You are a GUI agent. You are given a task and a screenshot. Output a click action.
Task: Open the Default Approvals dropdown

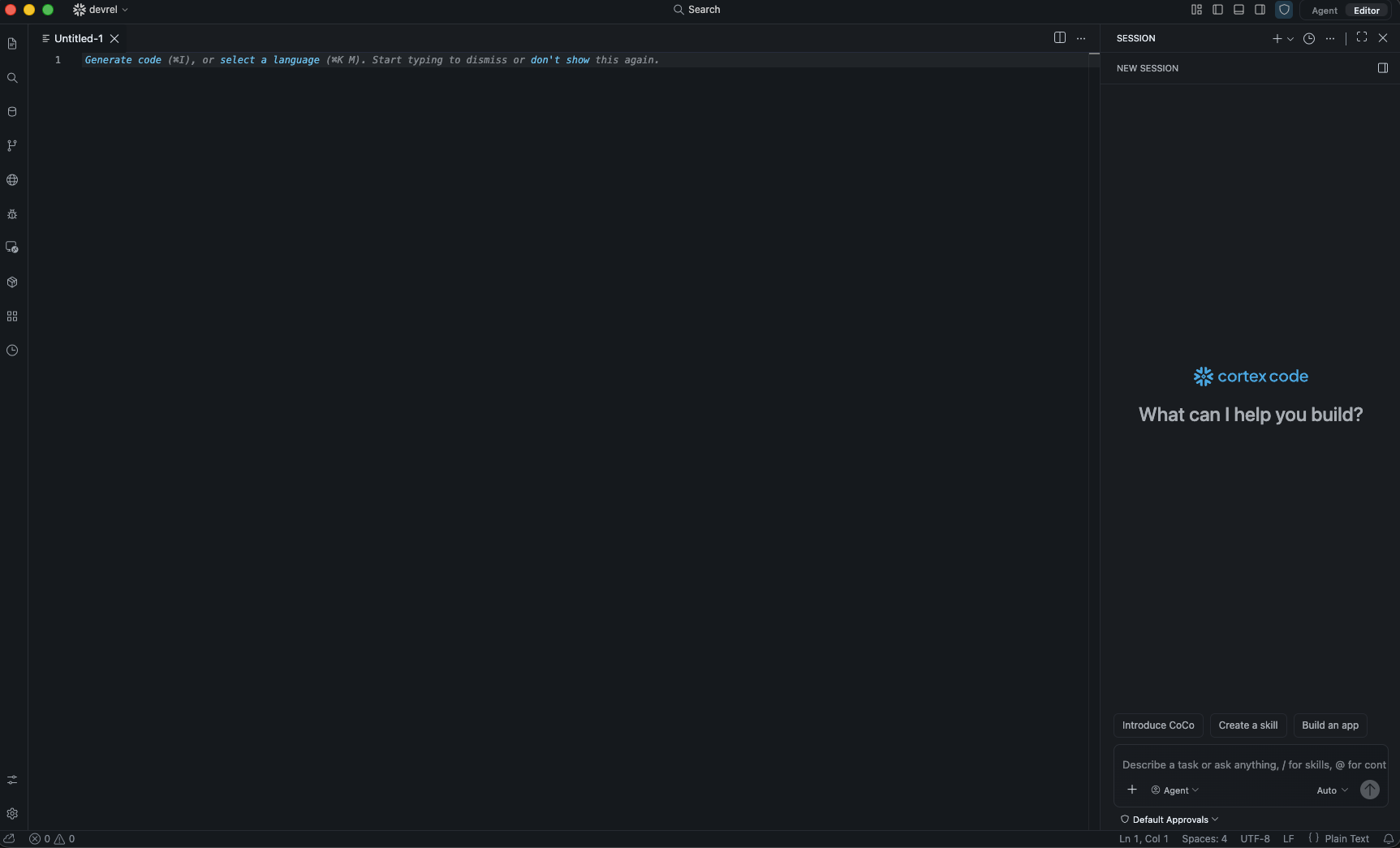1170,820
